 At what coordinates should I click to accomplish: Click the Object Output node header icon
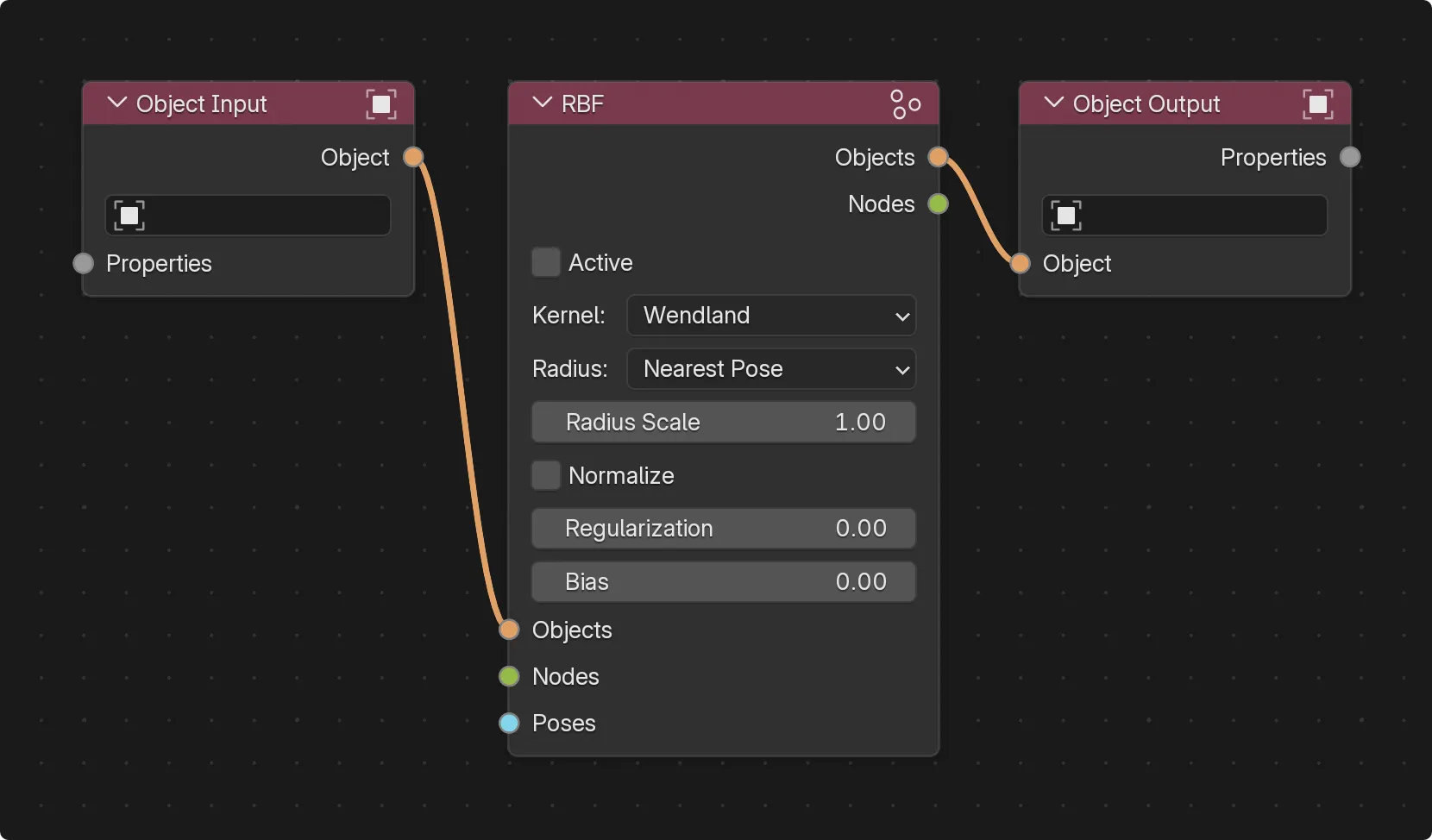[1318, 104]
